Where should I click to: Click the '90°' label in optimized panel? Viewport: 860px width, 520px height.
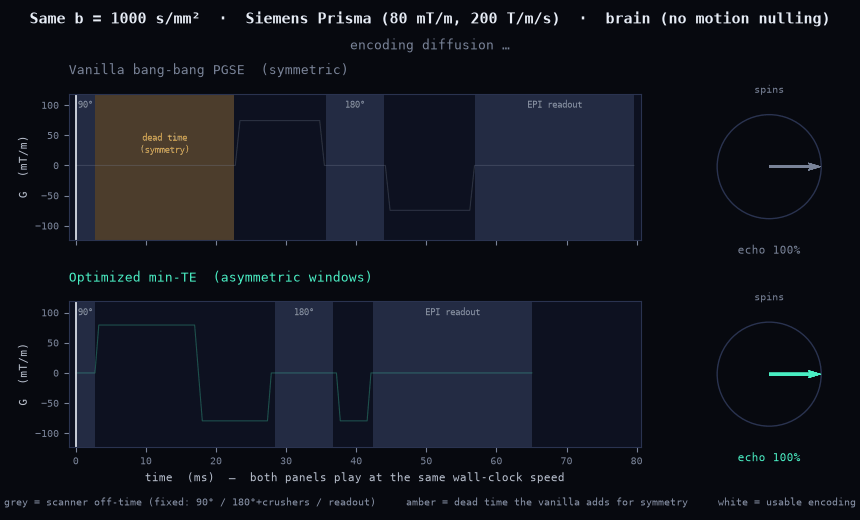[85, 312]
